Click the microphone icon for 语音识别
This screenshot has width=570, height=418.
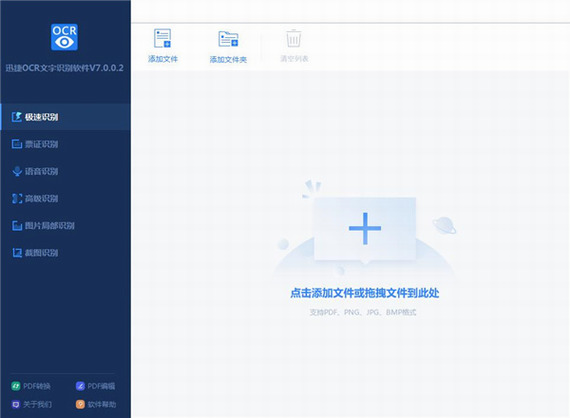pos(17,171)
